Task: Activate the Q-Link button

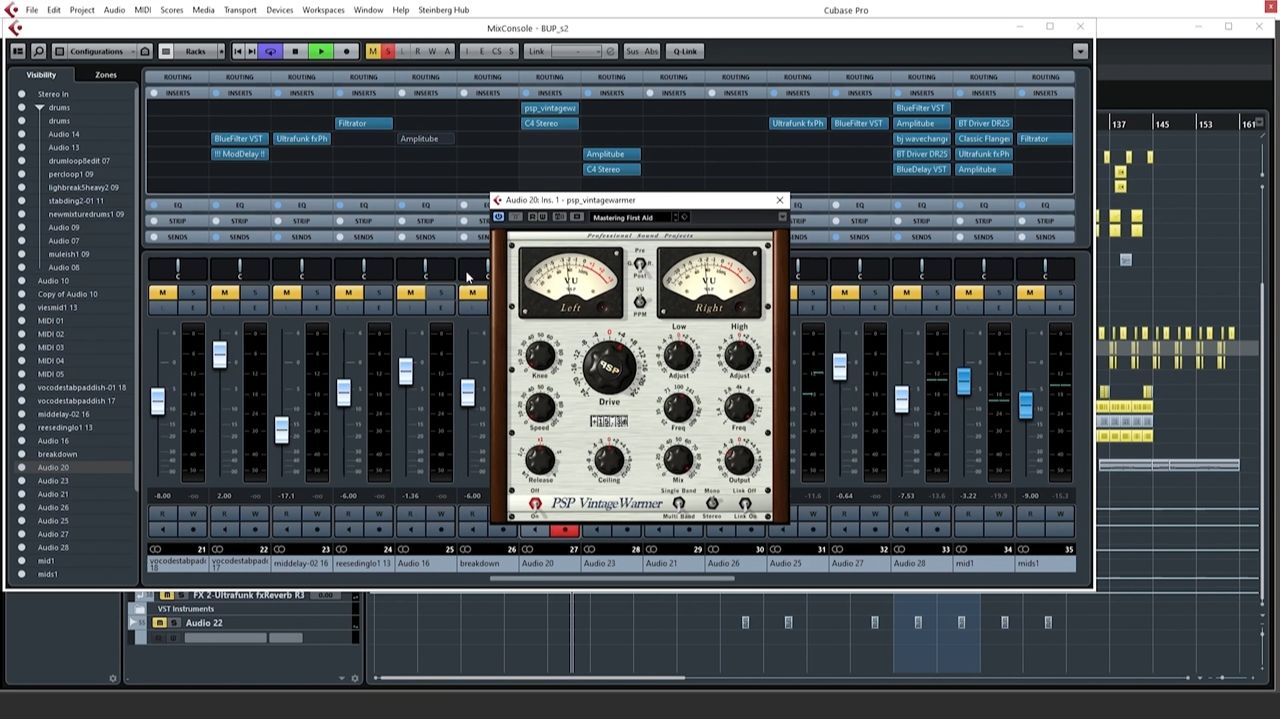Action: pos(685,51)
